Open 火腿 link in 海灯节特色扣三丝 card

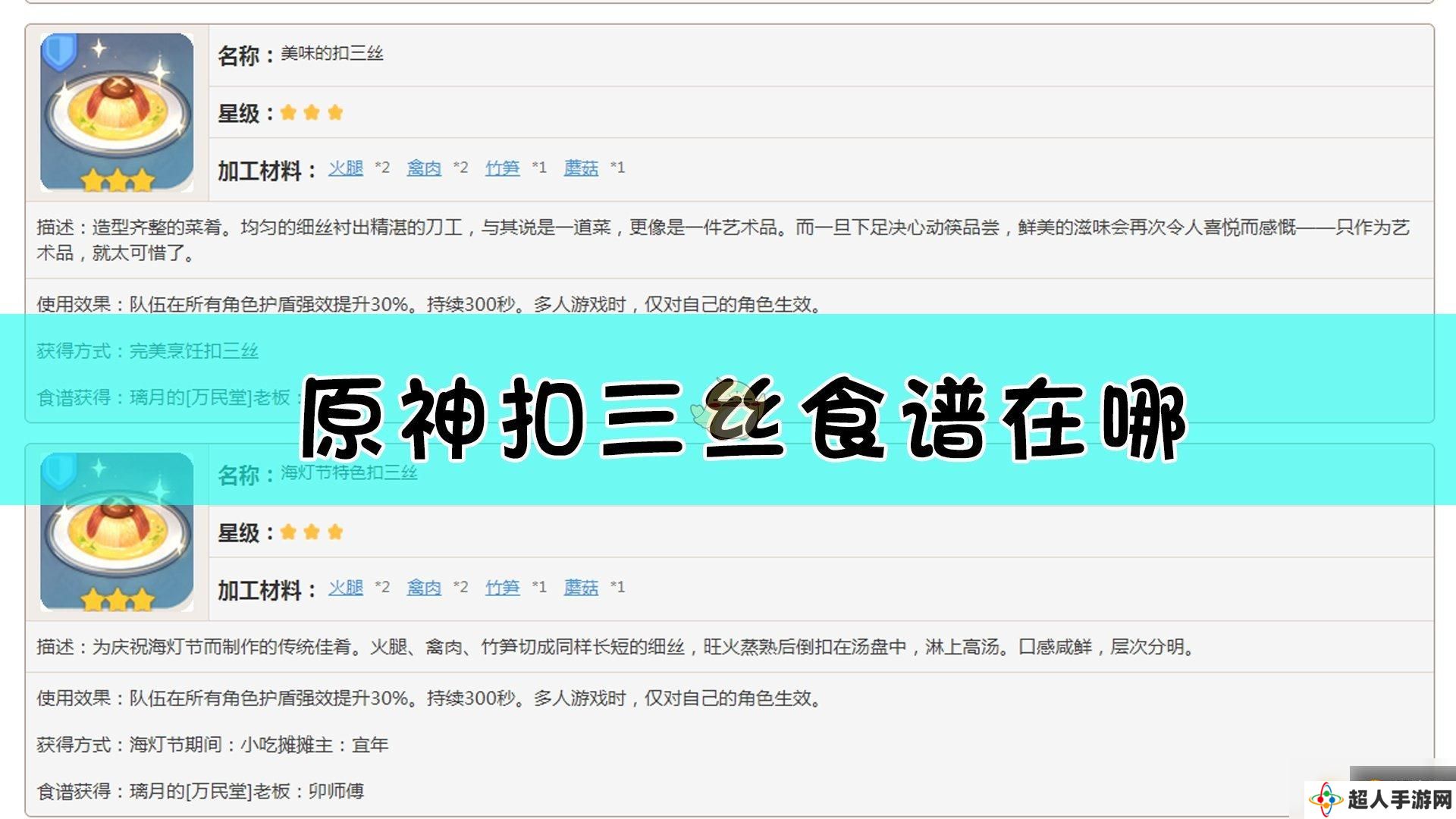346,587
